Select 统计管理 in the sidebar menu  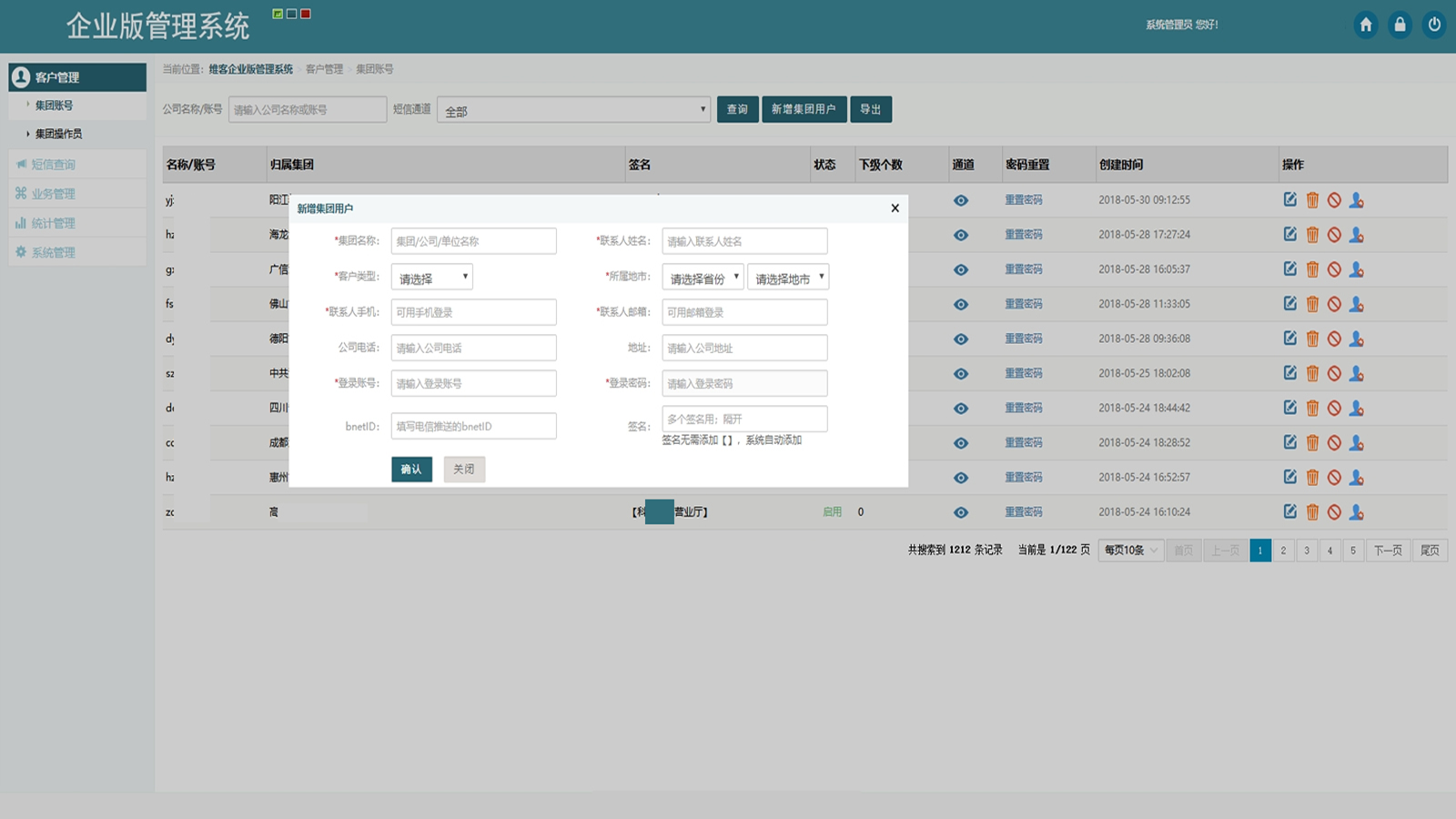coord(53,223)
